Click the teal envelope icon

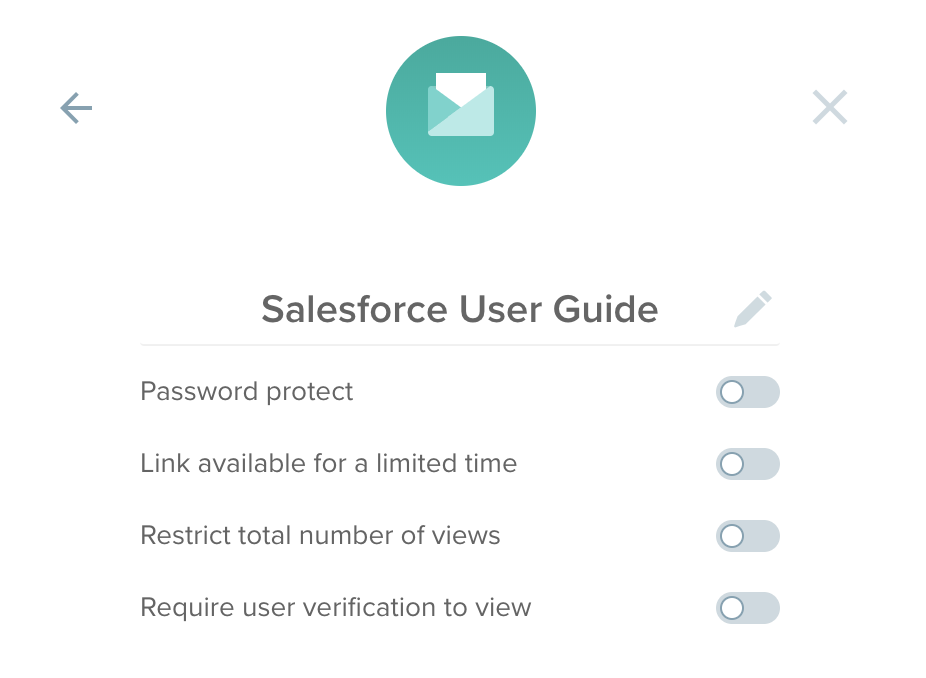pyautogui.click(x=461, y=105)
